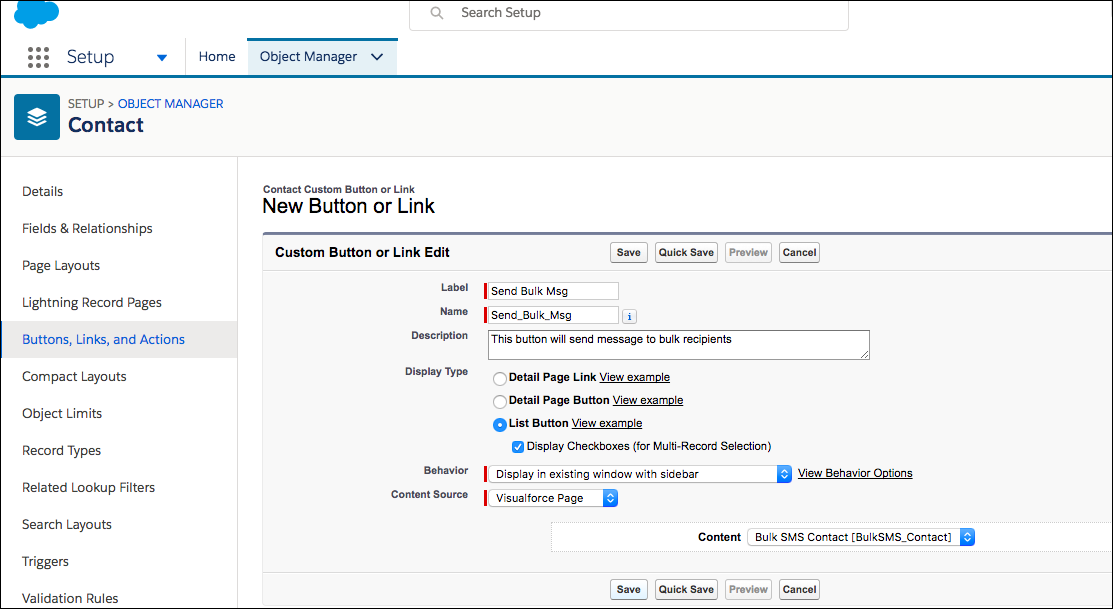Expand the Setup app dropdown arrow
This screenshot has width=1113, height=609.
click(162, 57)
